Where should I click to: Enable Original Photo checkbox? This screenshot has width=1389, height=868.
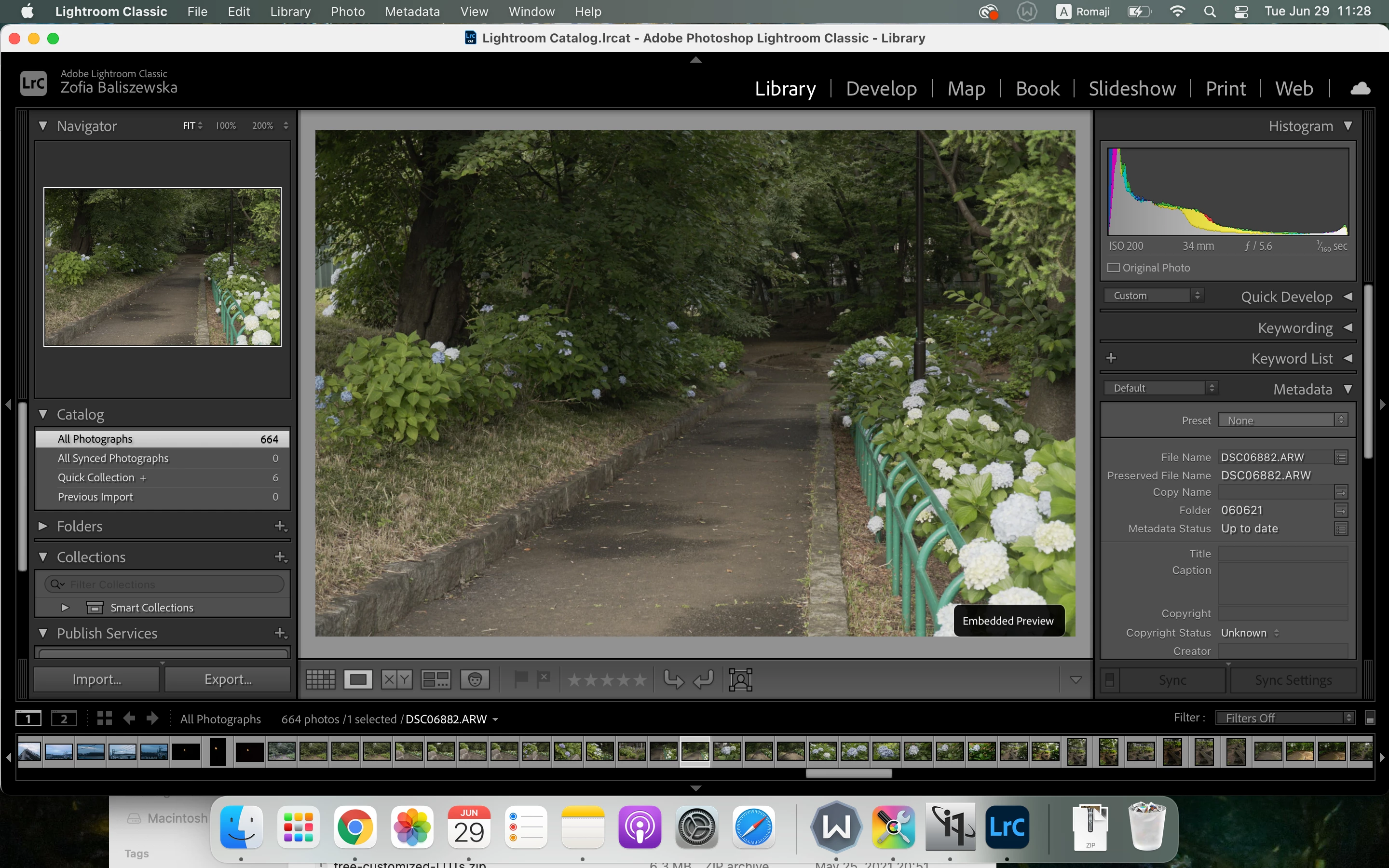(1114, 268)
